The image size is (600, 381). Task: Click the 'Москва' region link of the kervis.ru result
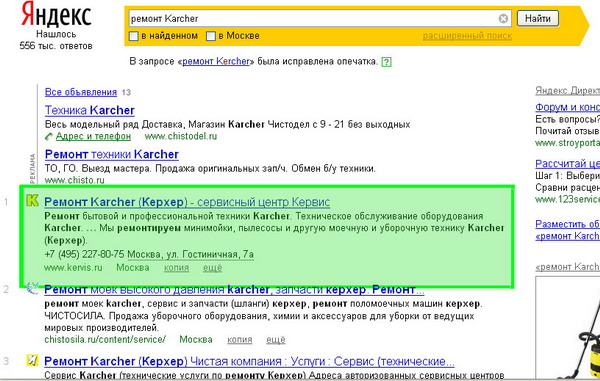[133, 267]
